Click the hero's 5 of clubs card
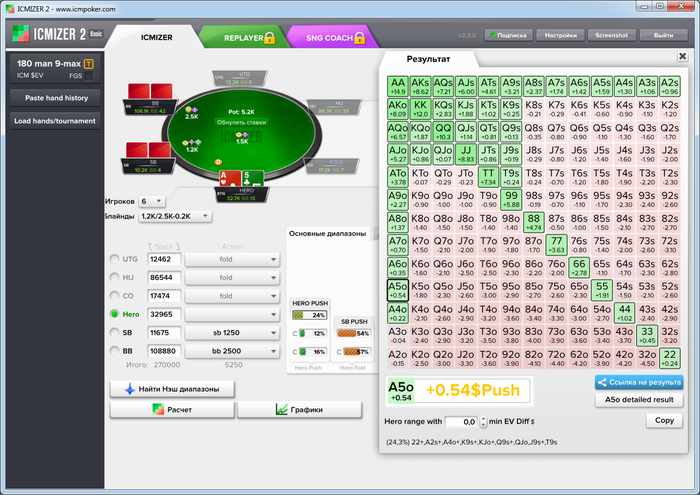 (x=252, y=179)
